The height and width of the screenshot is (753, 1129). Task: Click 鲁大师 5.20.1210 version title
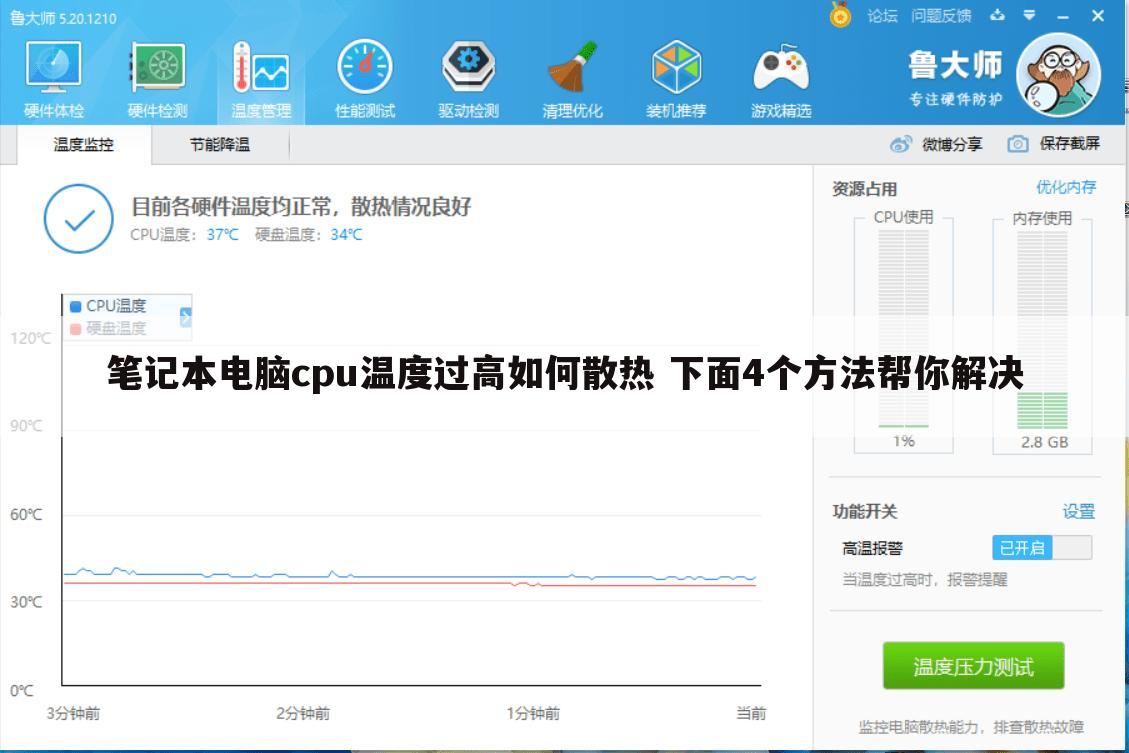(x=63, y=18)
